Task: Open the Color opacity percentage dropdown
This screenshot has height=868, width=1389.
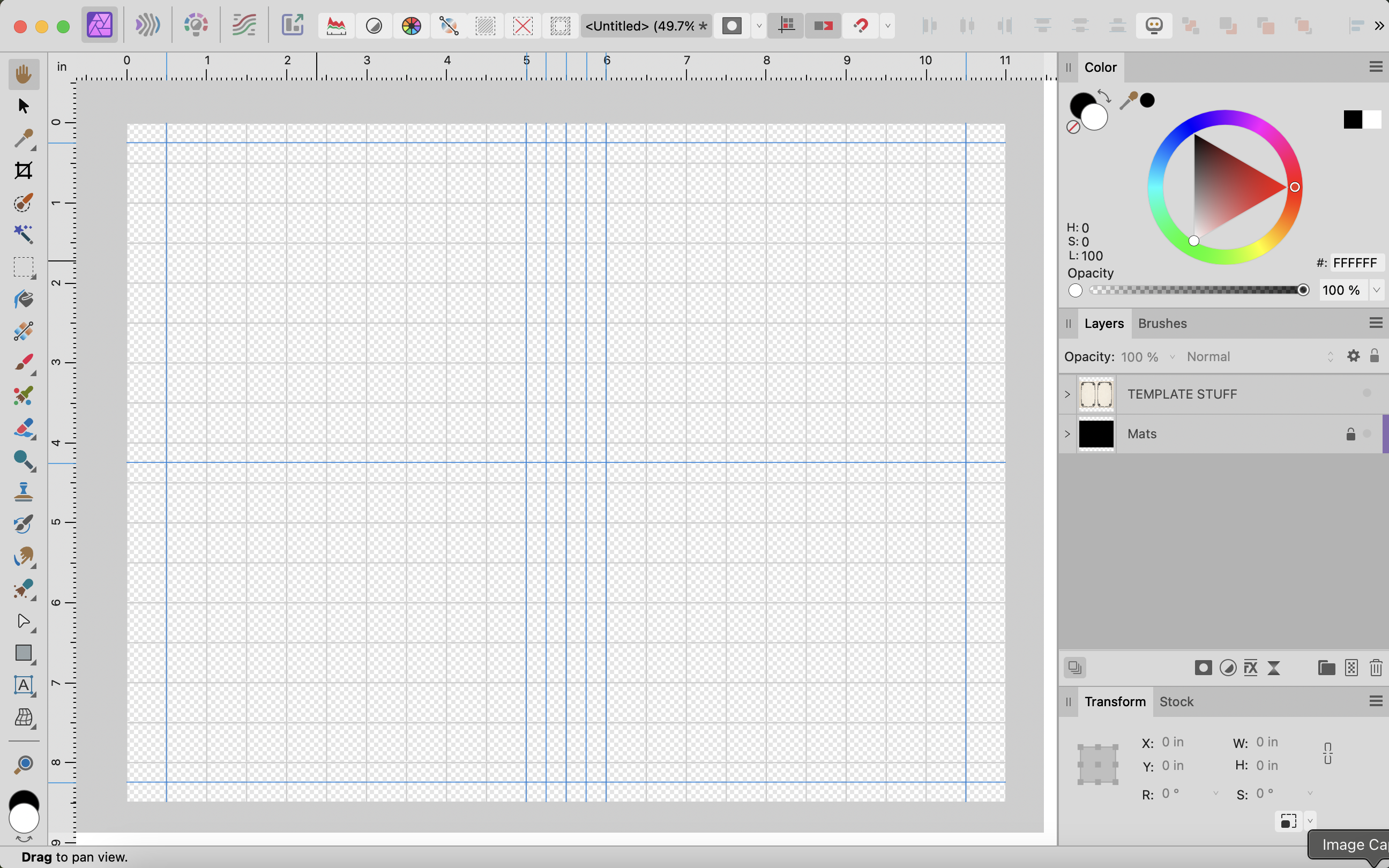Action: [1376, 290]
